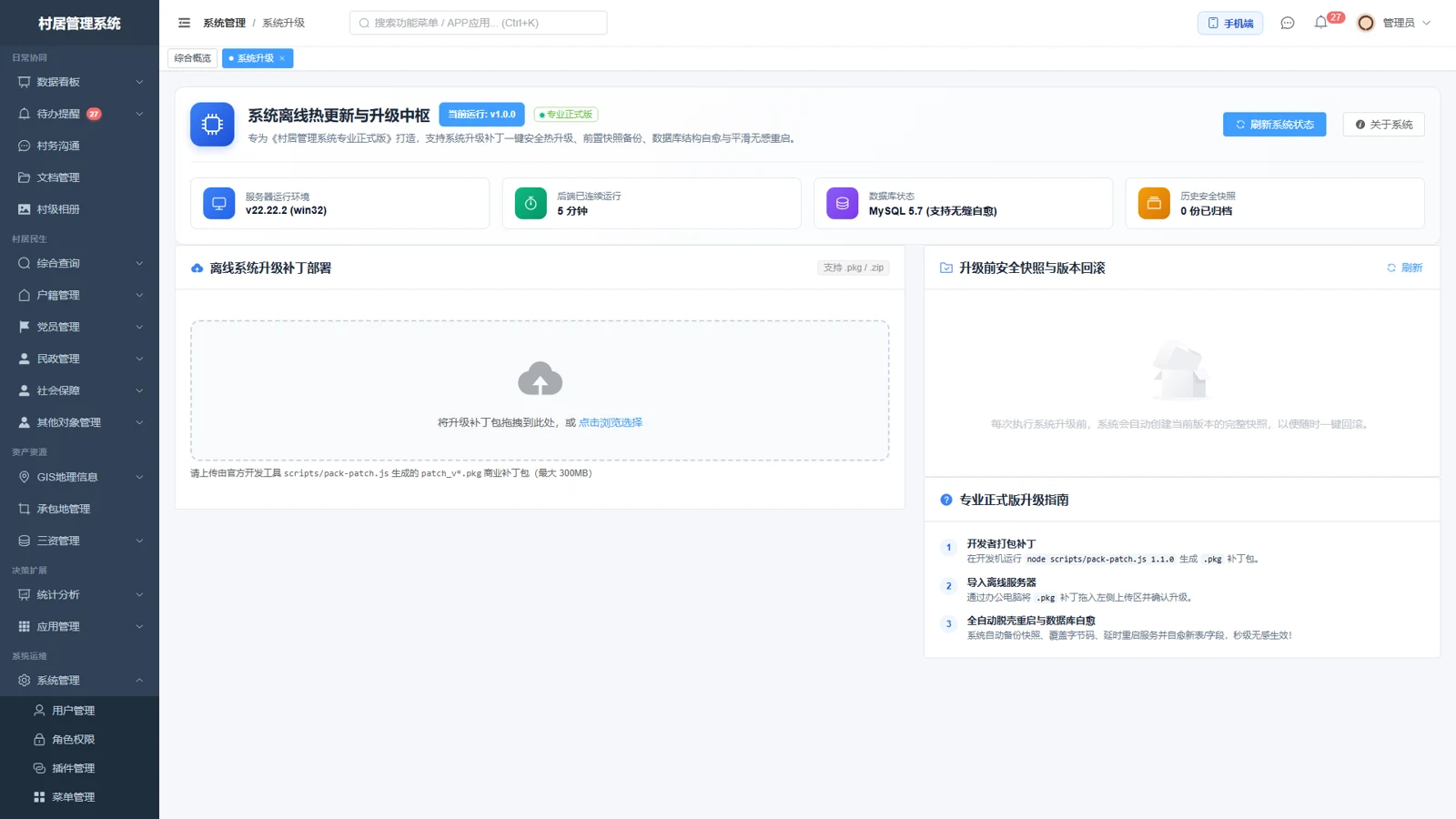
Task: Click the 村级相册 picture sidebar icon
Action: (x=25, y=209)
